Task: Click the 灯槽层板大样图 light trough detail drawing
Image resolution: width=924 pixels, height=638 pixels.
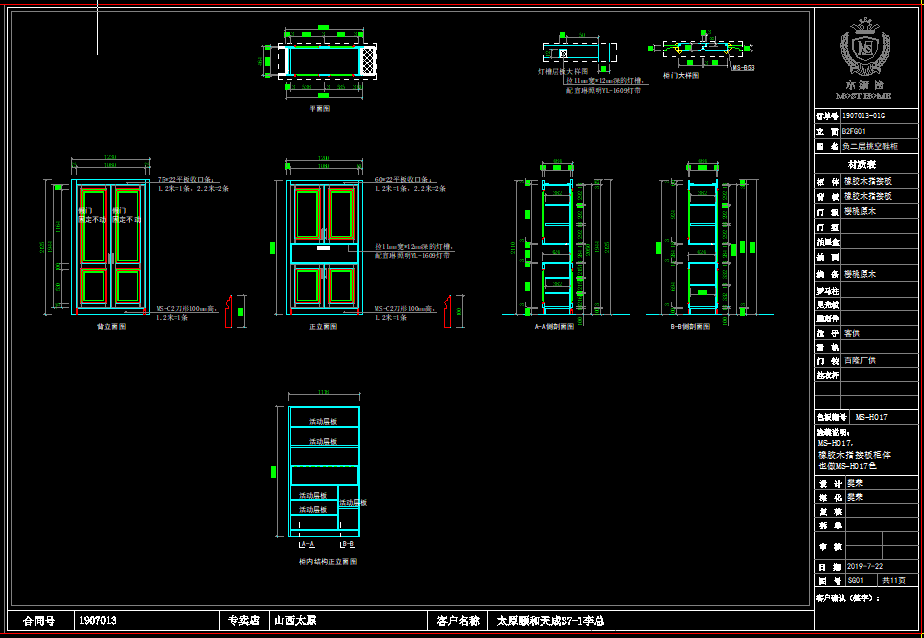Action: [570, 54]
